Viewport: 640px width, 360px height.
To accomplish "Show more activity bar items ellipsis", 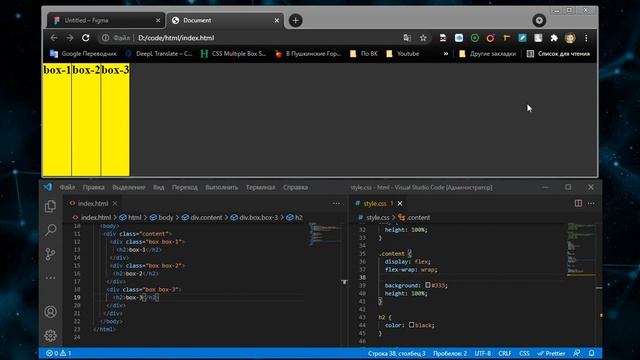I will [50, 278].
